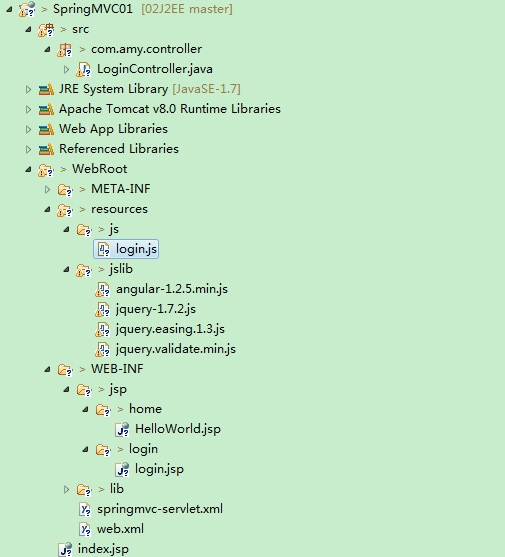
Task: Click the resources folder icon
Action: tap(65, 210)
